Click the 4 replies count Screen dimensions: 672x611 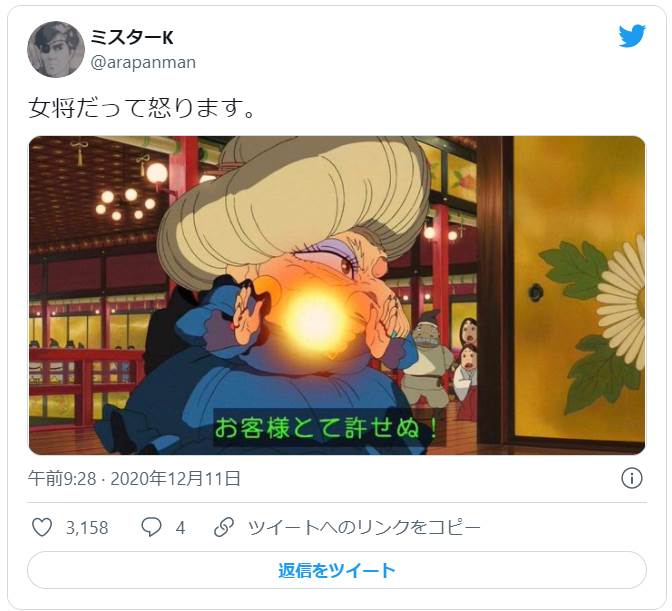click(180, 528)
